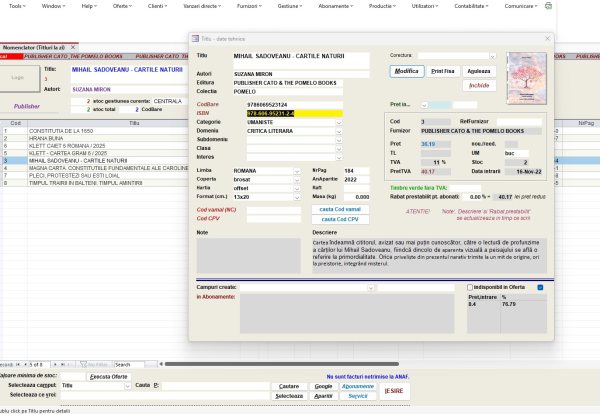Click the form icon in the dialog title bar
The width and height of the screenshot is (600, 414).
196,39
